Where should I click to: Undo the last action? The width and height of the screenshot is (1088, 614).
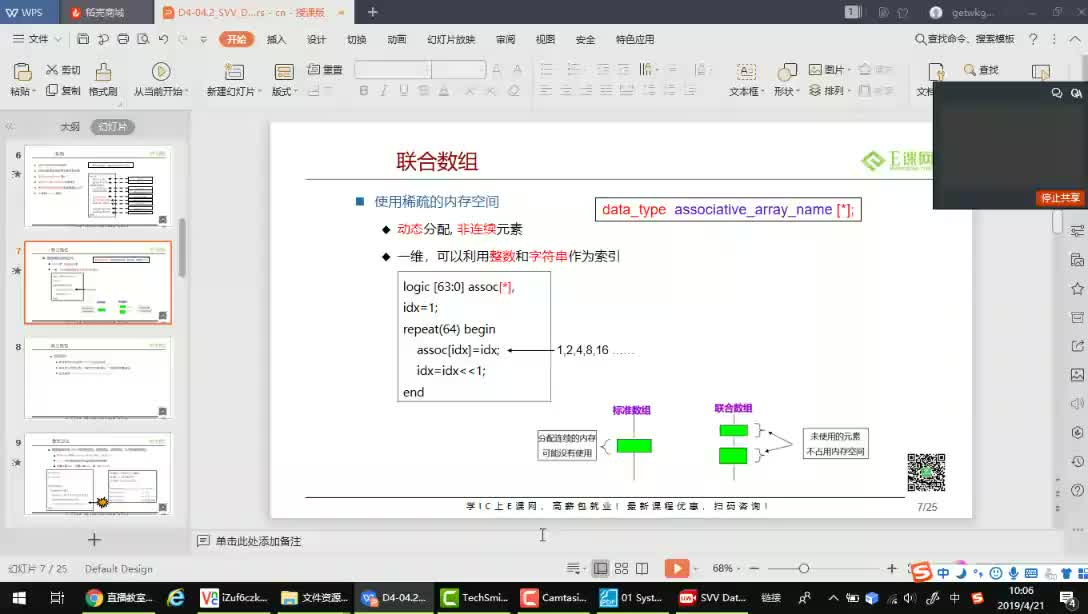tap(163, 39)
